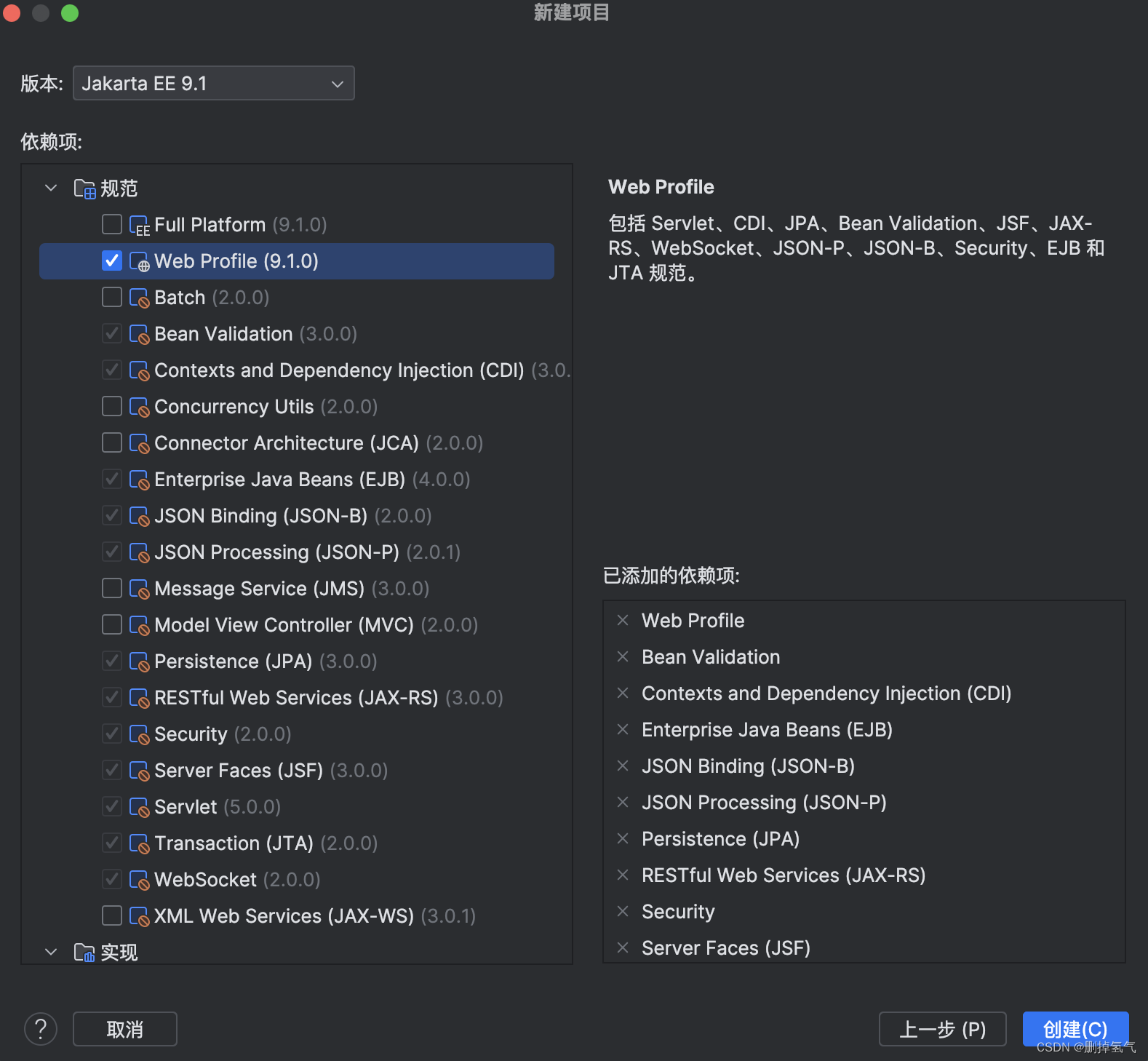Click the JSON Processing library icon
This screenshot has width=1148, height=1061.
140,553
